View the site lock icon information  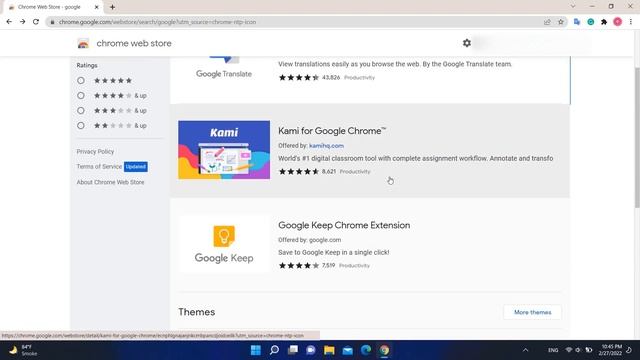[x=52, y=22]
